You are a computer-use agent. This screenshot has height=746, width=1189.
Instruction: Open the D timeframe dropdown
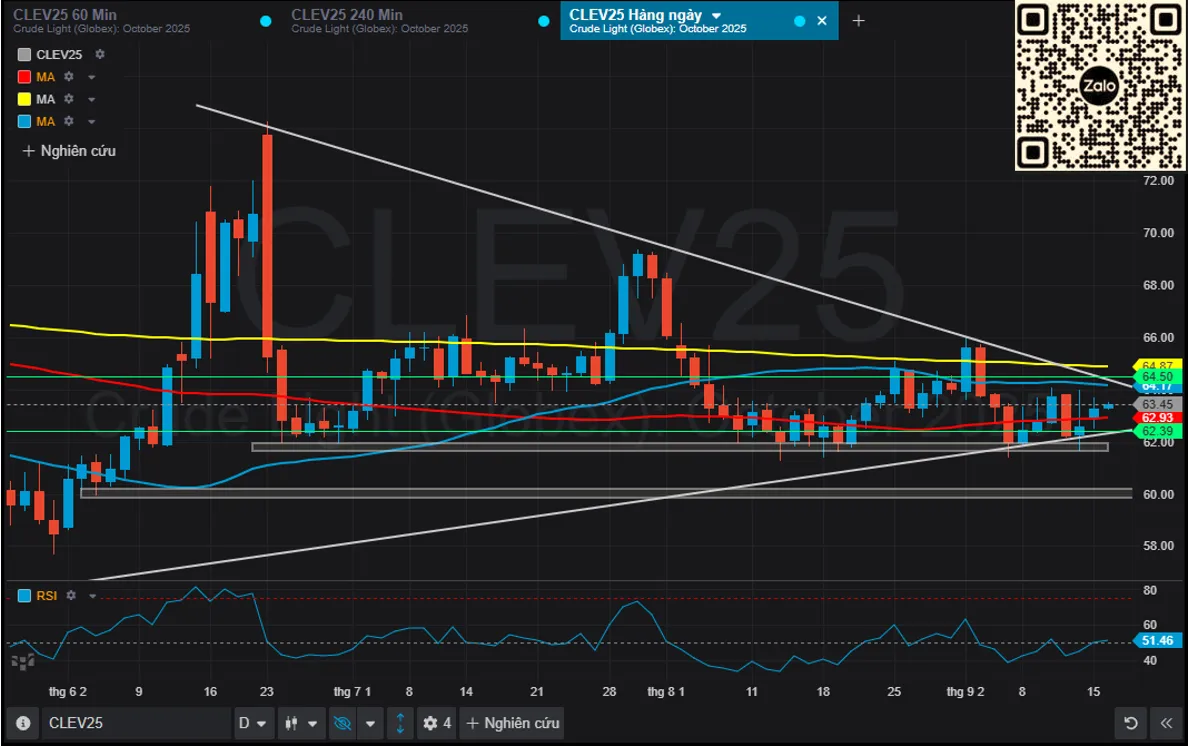click(253, 722)
